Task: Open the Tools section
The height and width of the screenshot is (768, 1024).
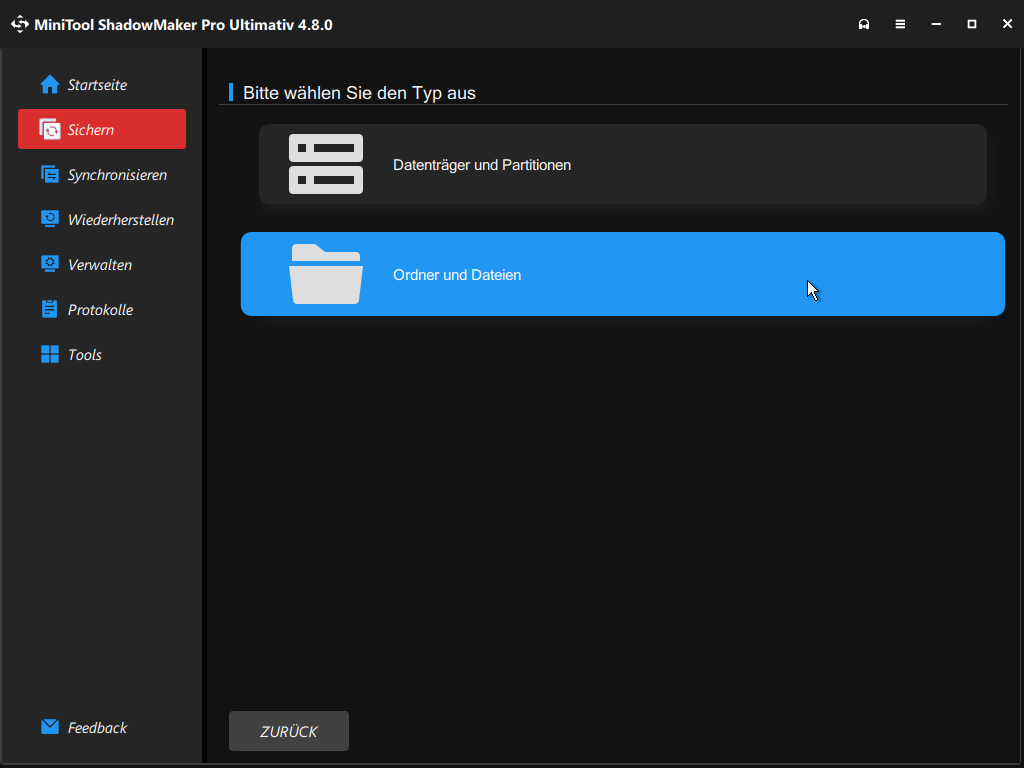Action: (x=85, y=354)
